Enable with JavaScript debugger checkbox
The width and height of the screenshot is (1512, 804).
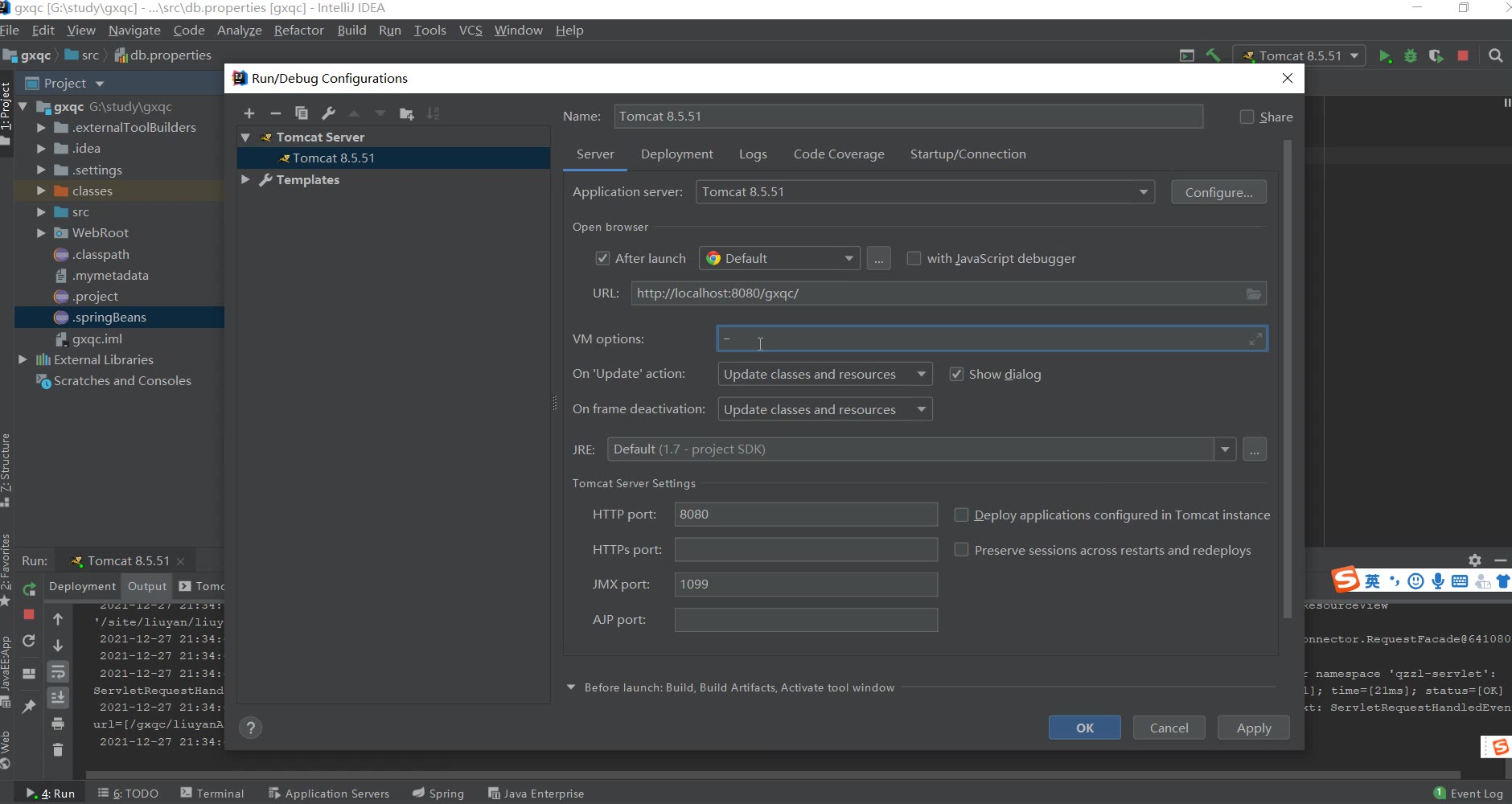914,258
